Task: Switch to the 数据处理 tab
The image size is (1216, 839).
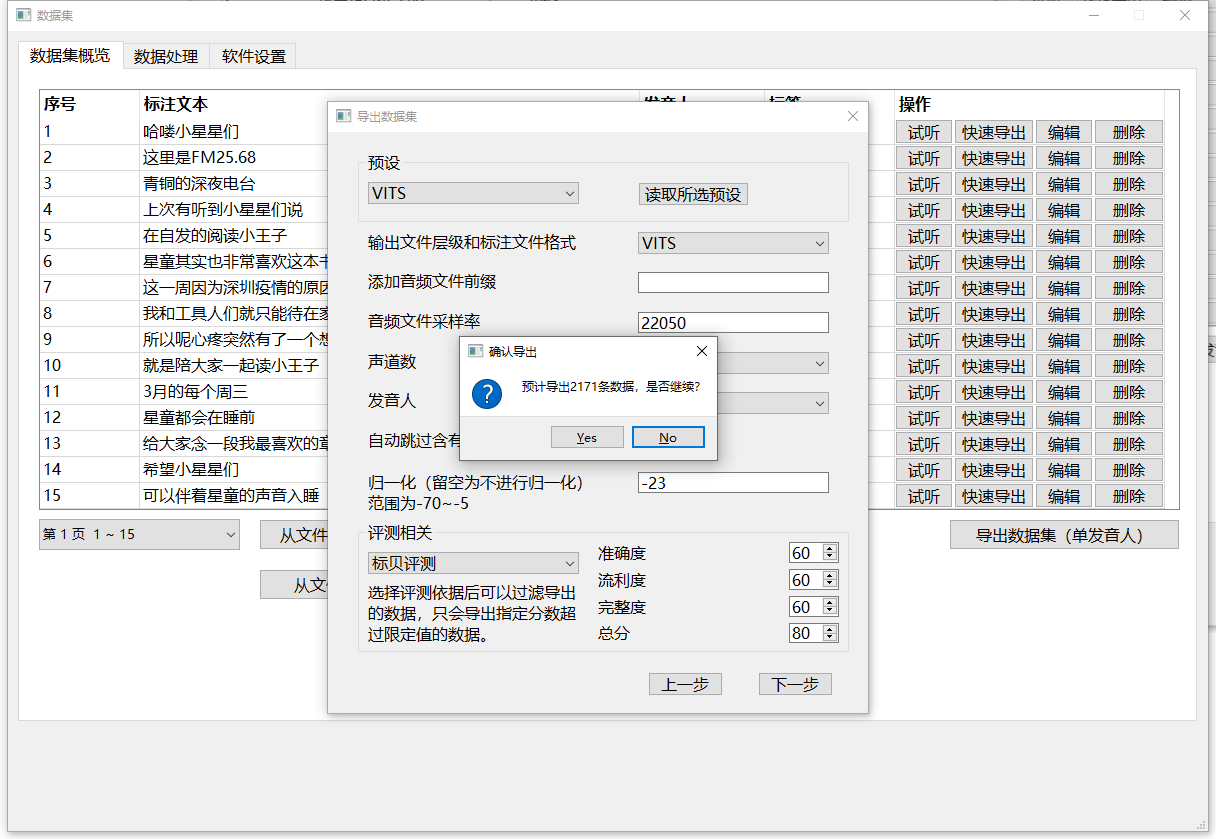Action: (x=166, y=57)
